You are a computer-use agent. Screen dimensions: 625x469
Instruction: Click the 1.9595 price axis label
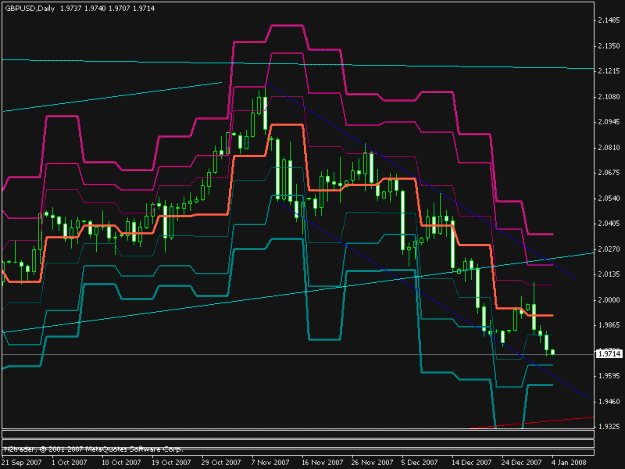click(609, 376)
